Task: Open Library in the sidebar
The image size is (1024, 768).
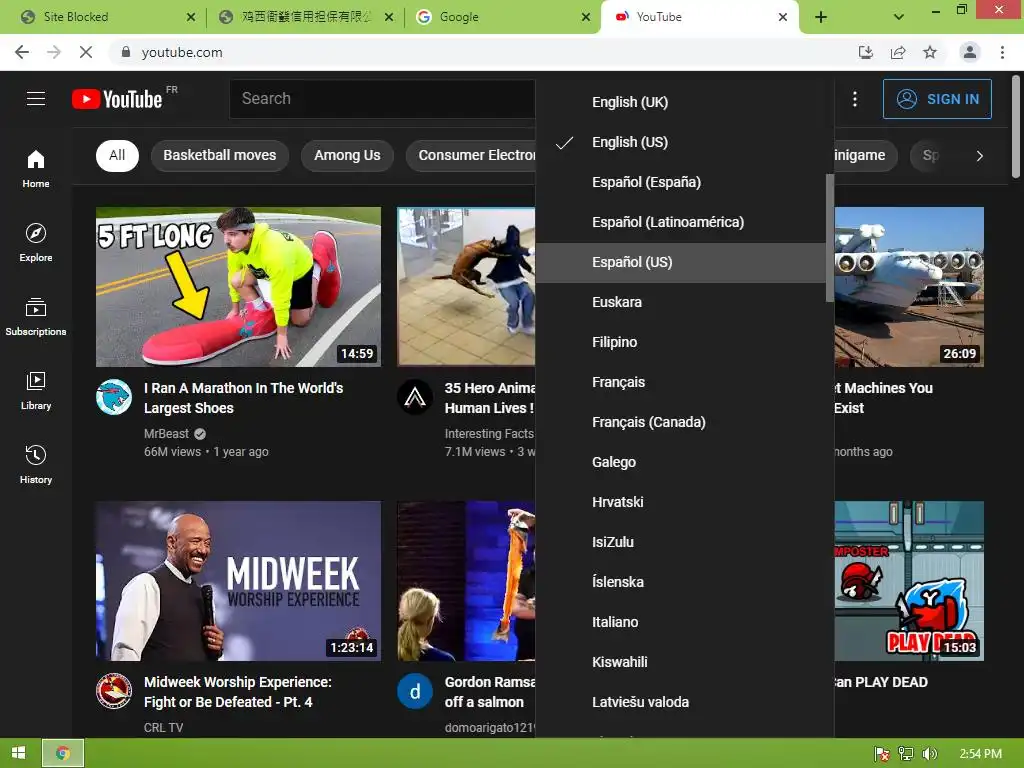Action: coord(36,390)
